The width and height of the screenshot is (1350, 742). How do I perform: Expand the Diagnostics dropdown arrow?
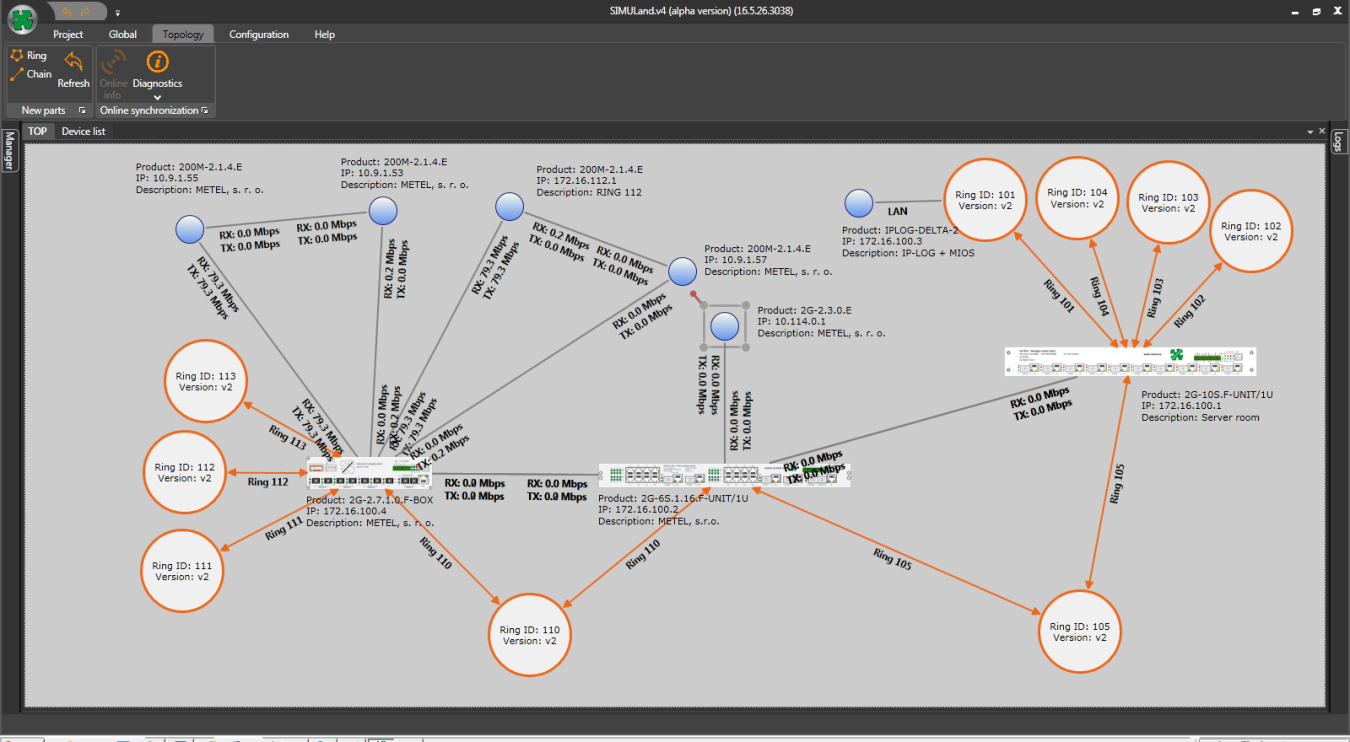point(157,97)
